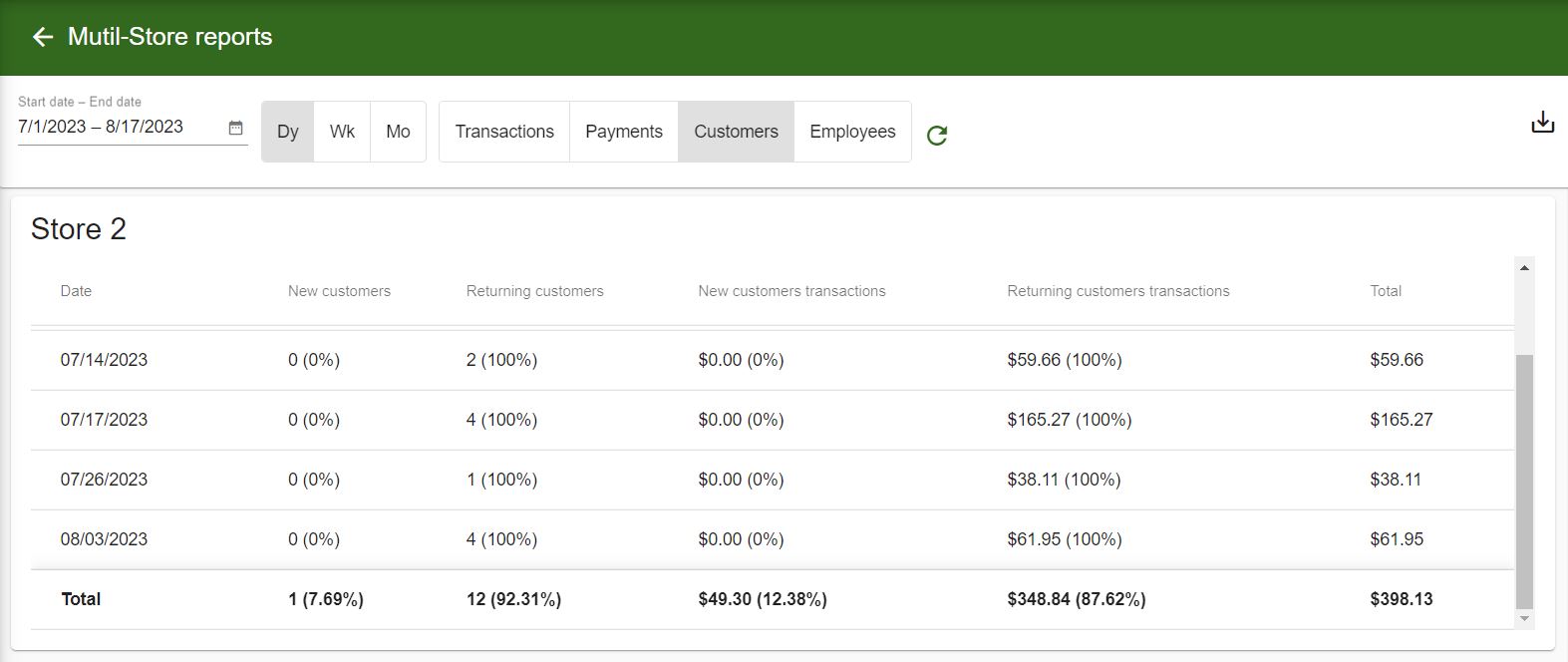Click the $165.27 (100%) returning transactions cell
1568x662 pixels.
[x=1070, y=420]
